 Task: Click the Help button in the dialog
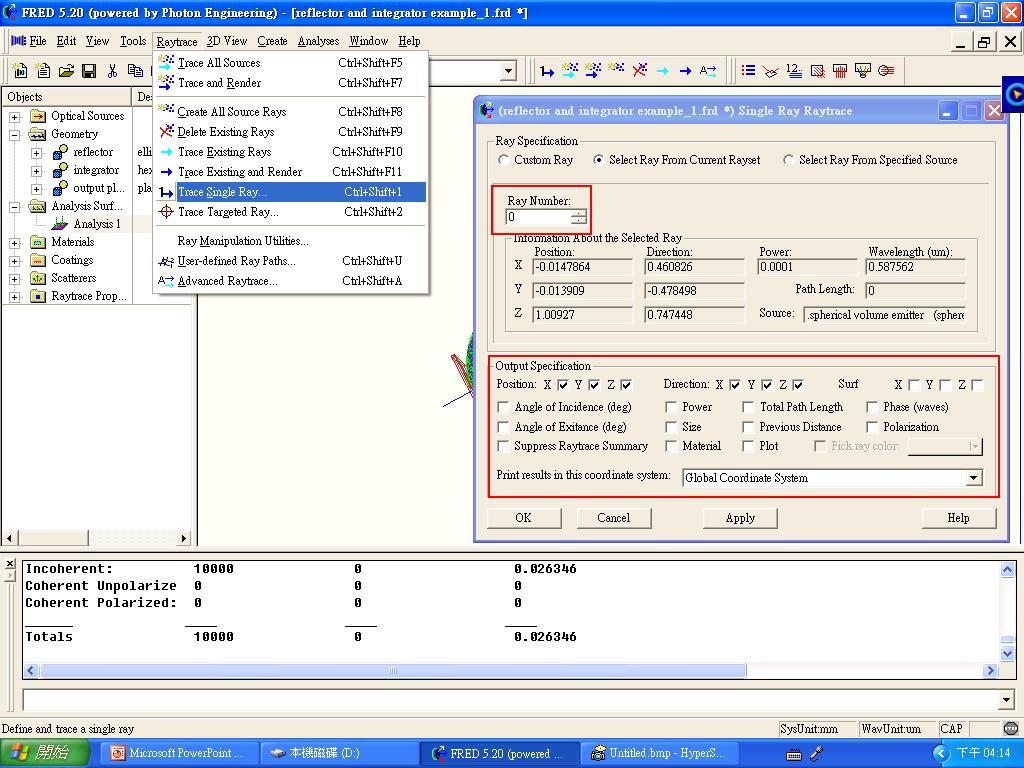959,518
